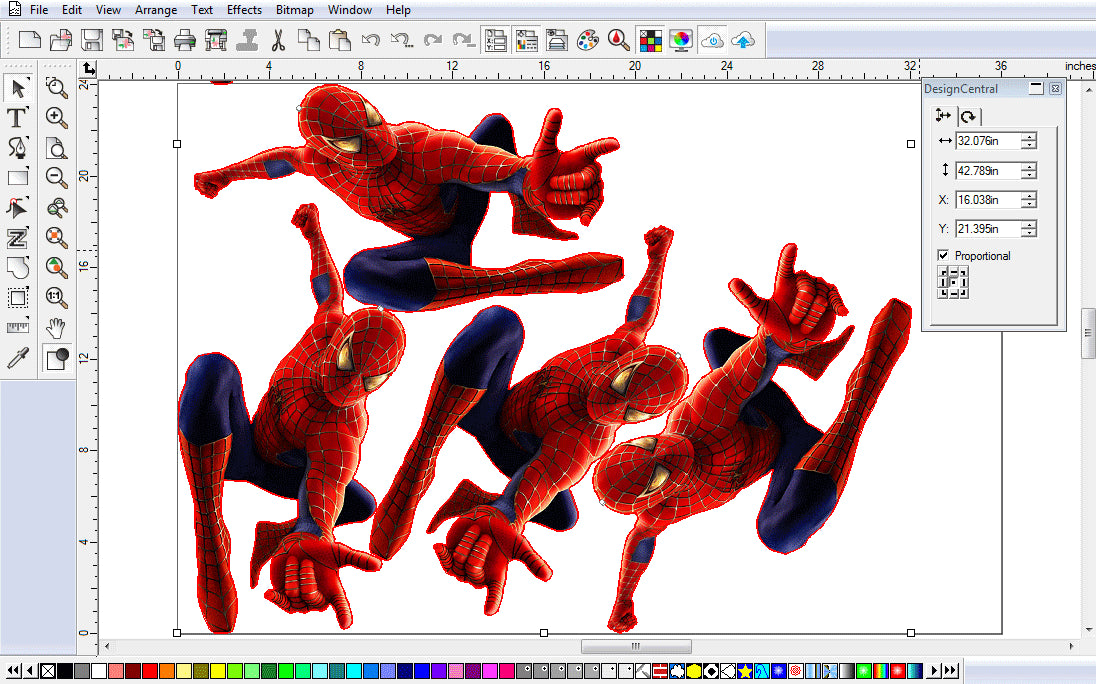Select the no-fill crossed swatch
Screen dimensions: 1096x684
click(48, 671)
